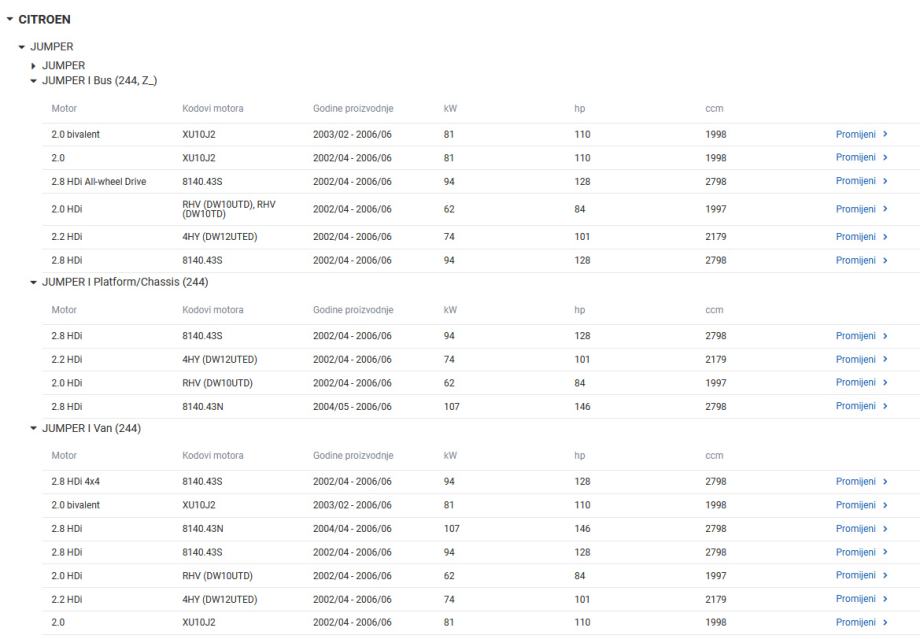Click Promijeni for Bus 2.2 HDi row
This screenshot has height=639, width=920.
861,237
